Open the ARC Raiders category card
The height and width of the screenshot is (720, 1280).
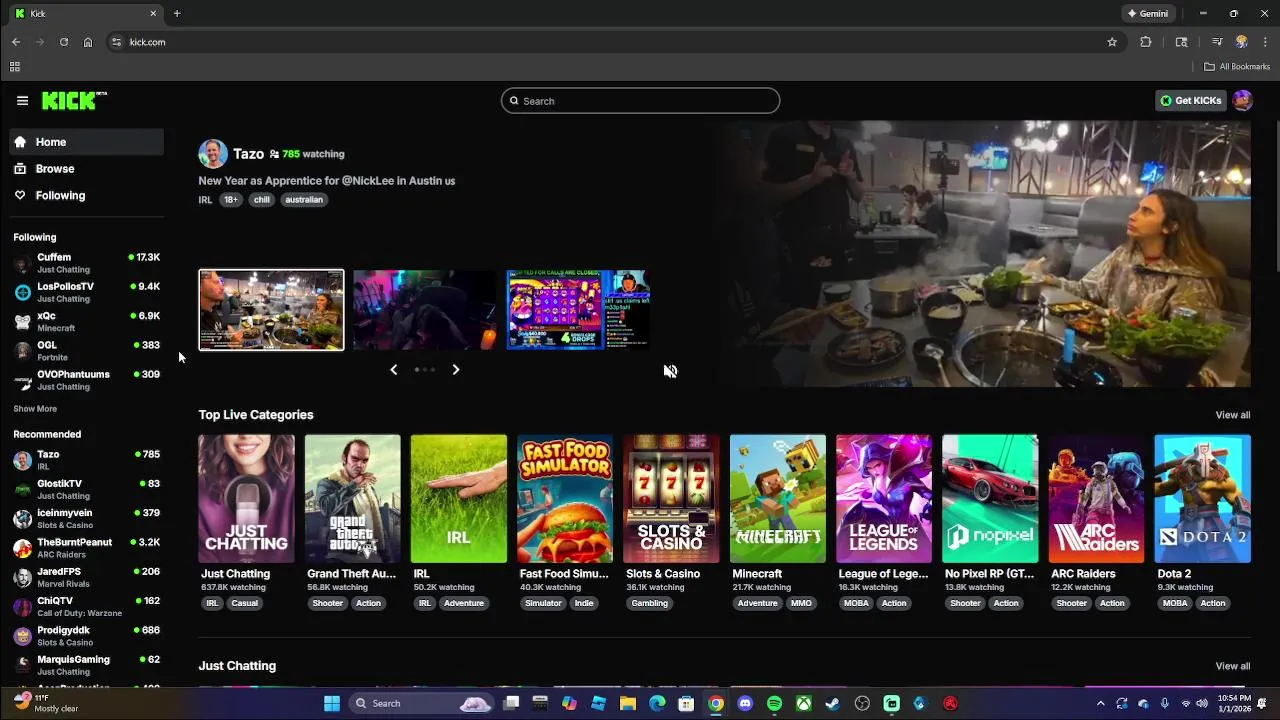(x=1096, y=498)
